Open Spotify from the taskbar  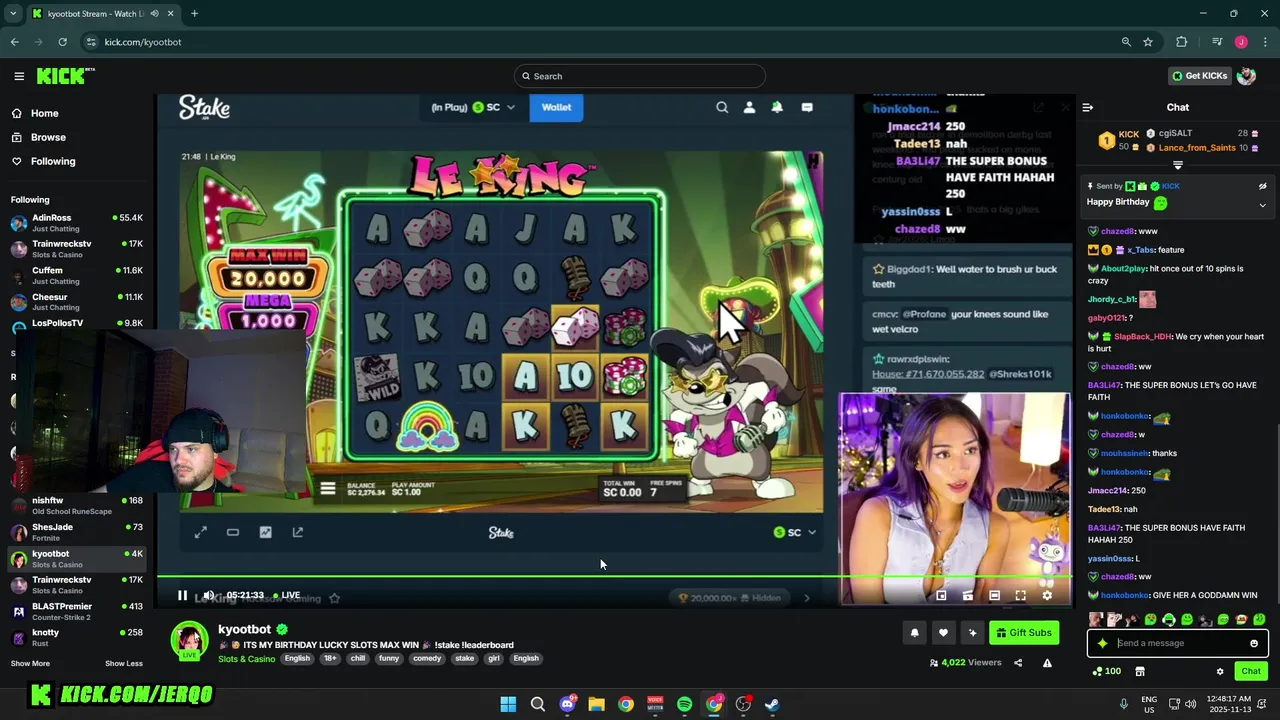(684, 704)
